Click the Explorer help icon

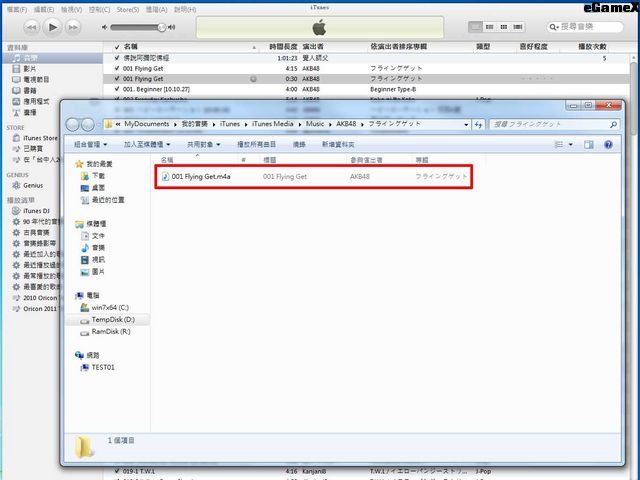coord(608,144)
